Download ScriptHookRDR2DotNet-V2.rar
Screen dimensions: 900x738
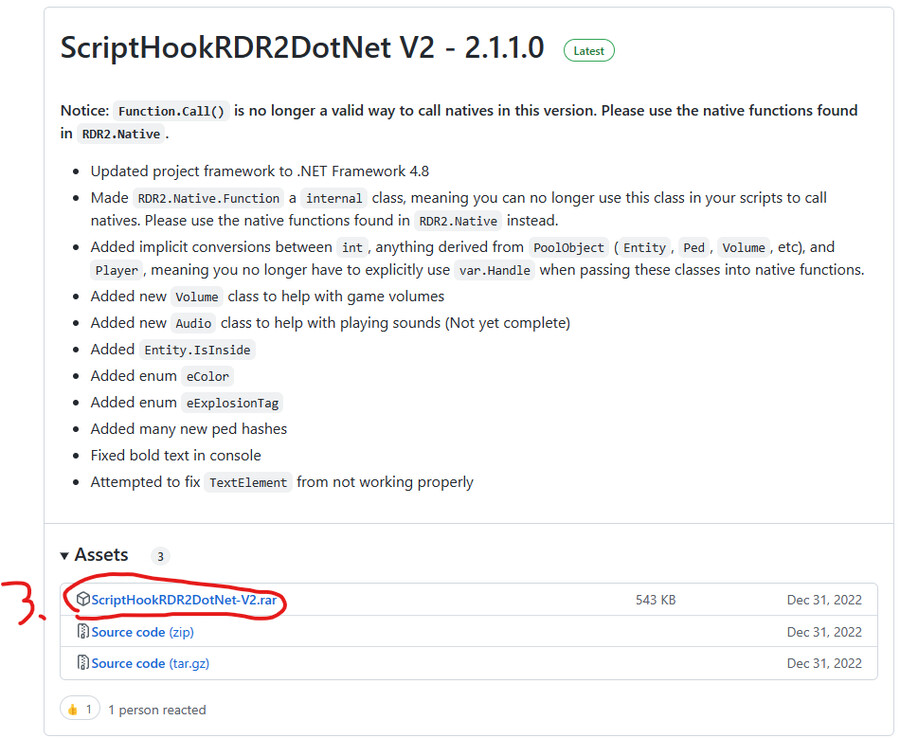[x=184, y=600]
